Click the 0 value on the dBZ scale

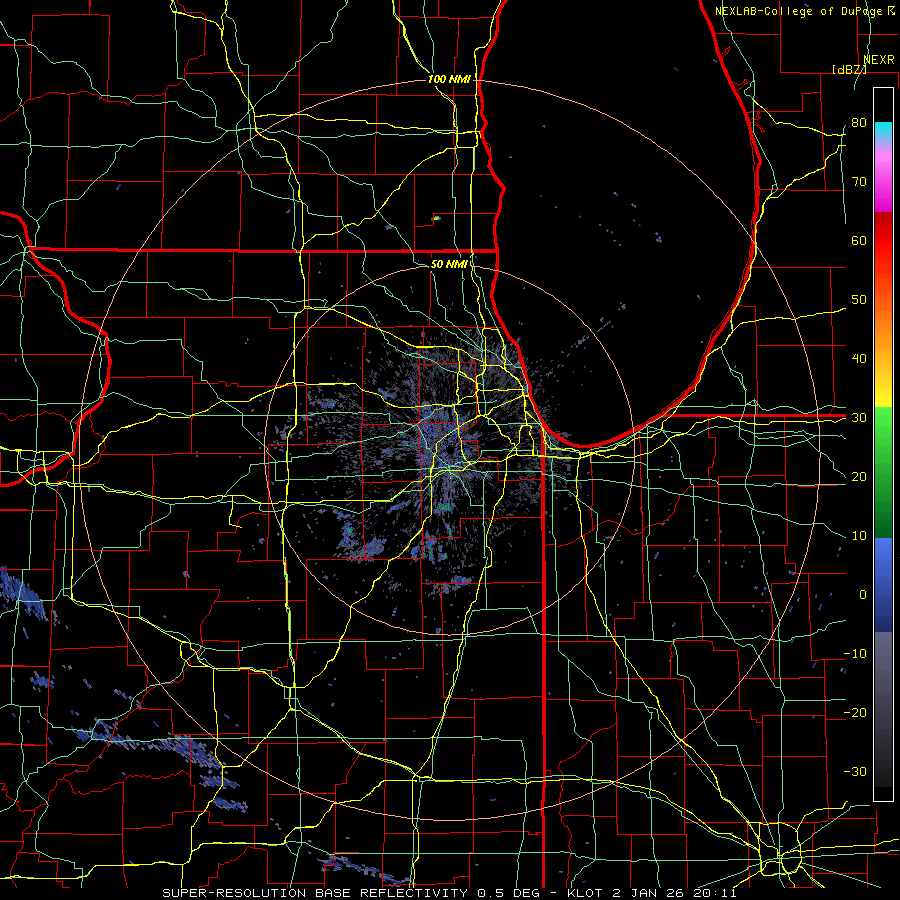[863, 595]
